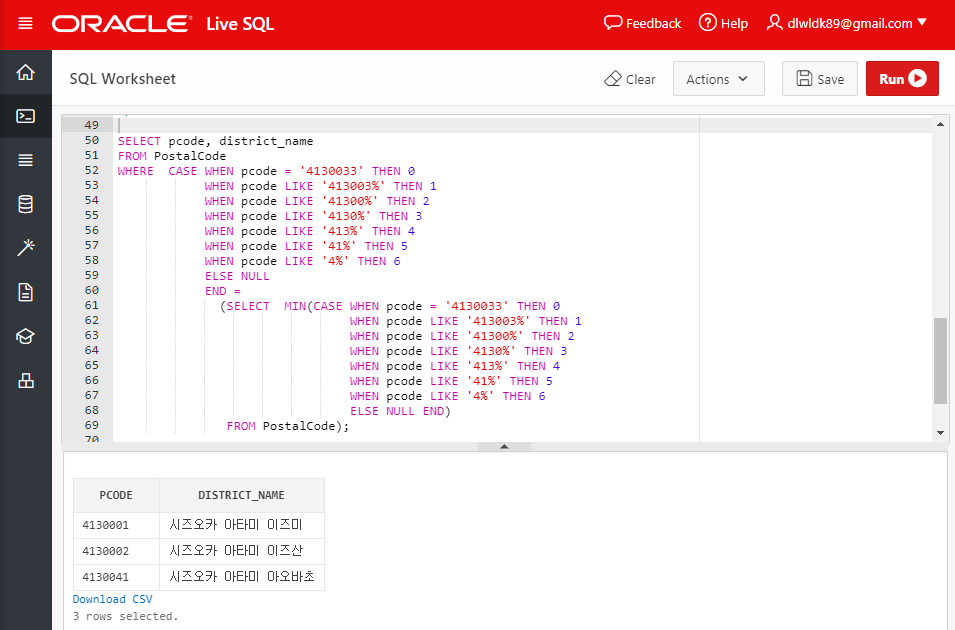Click 'FROM PostalCode);' on line 69
The width and height of the screenshot is (955, 630).
tap(288, 426)
